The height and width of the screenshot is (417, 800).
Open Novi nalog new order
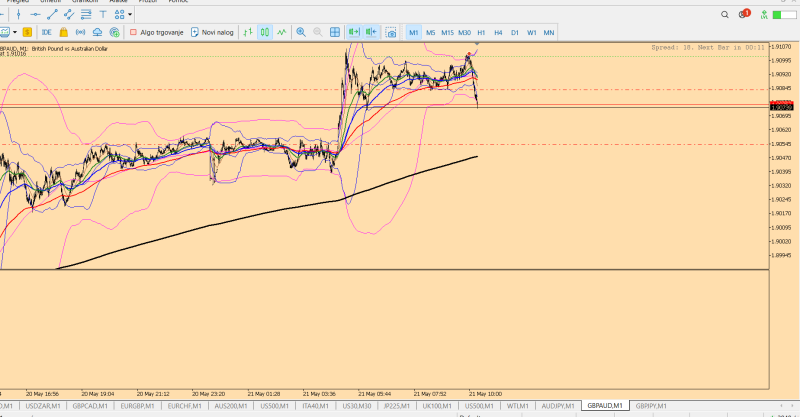[x=212, y=32]
